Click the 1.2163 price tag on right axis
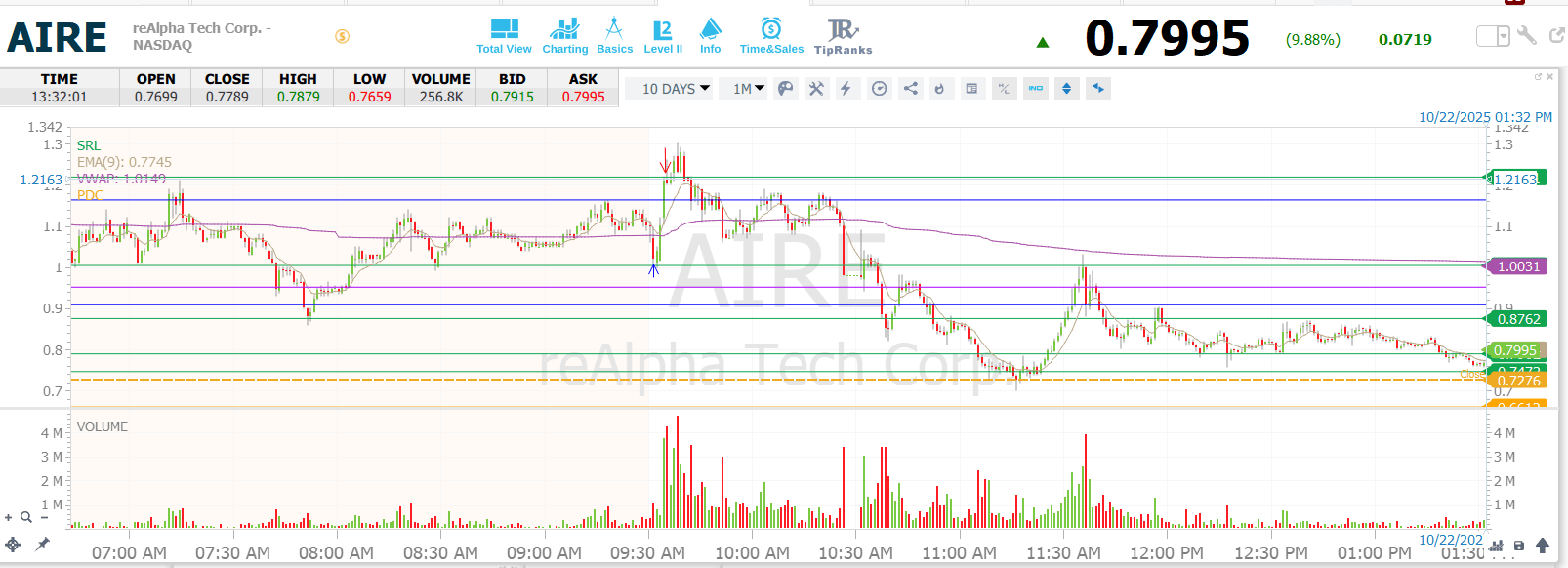1568x568 pixels. pos(1516,180)
